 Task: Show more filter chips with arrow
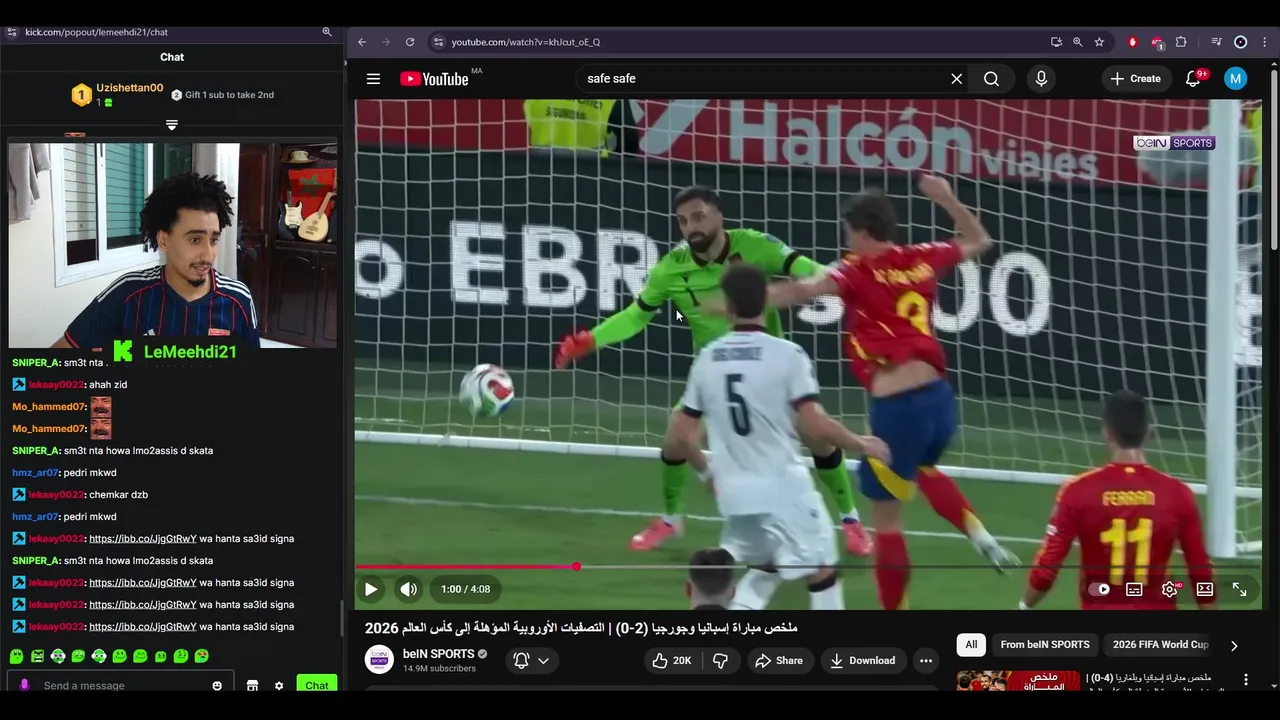1234,646
